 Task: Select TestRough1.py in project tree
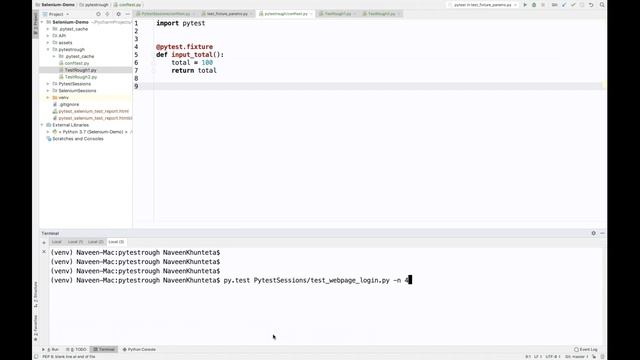pos(80,70)
